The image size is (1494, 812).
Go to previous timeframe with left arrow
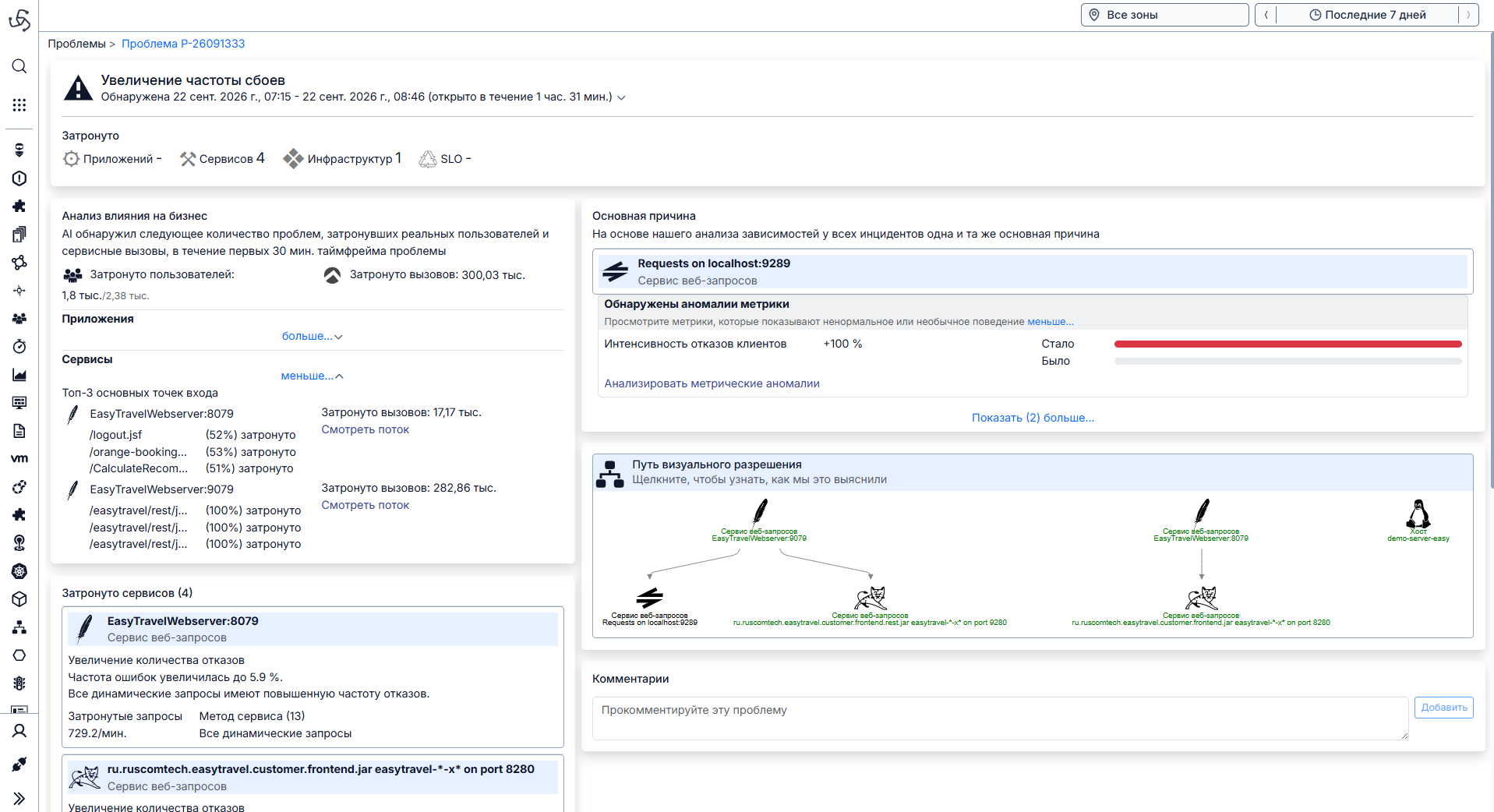pos(1266,15)
